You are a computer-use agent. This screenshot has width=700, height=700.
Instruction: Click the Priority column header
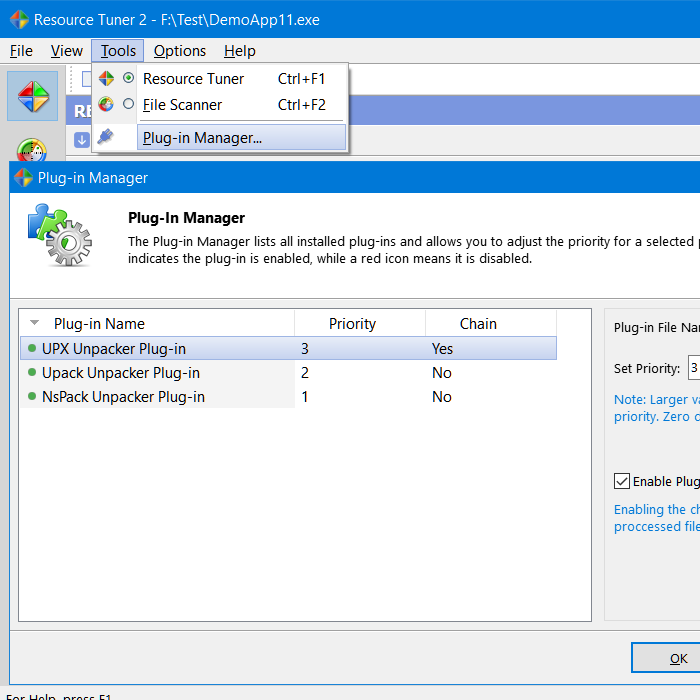(x=360, y=324)
